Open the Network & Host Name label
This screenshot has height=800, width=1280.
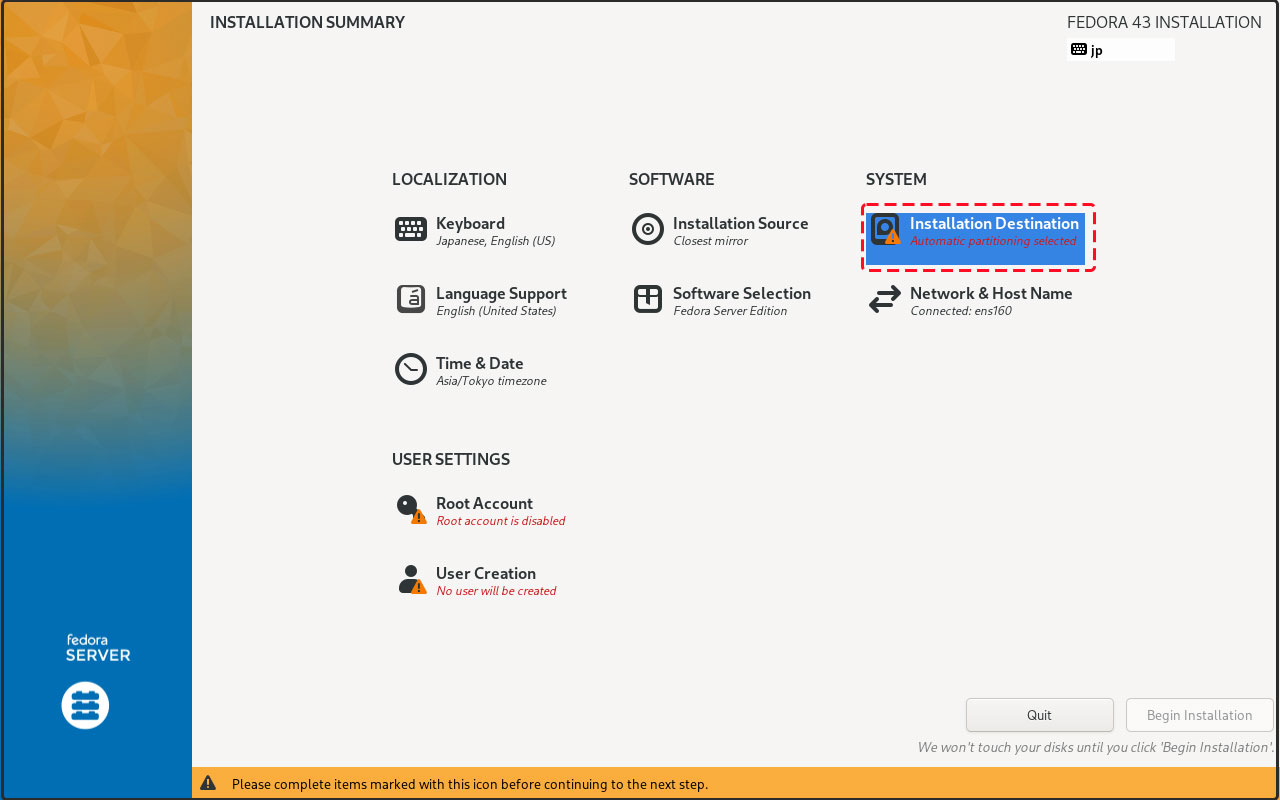[x=991, y=294]
